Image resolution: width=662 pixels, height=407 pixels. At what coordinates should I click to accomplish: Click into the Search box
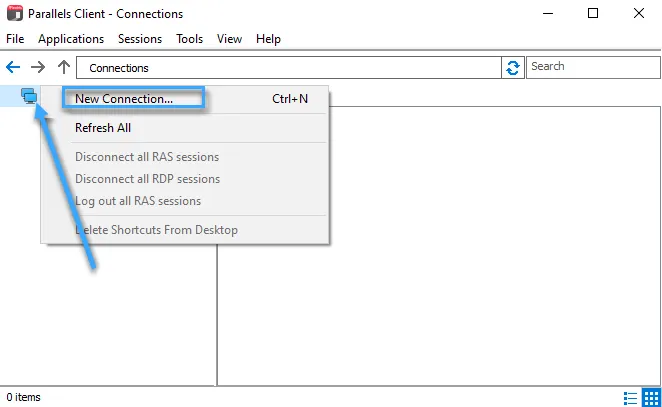pos(593,68)
